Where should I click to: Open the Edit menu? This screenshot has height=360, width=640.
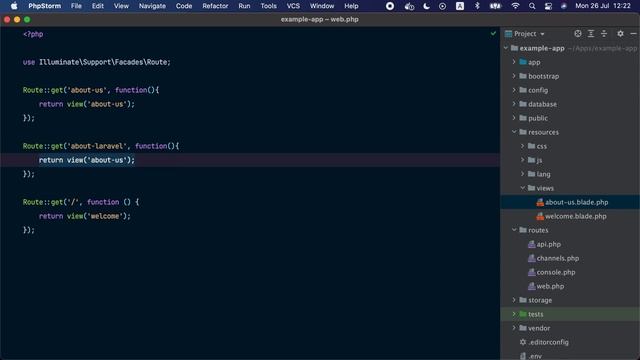coord(98,6)
